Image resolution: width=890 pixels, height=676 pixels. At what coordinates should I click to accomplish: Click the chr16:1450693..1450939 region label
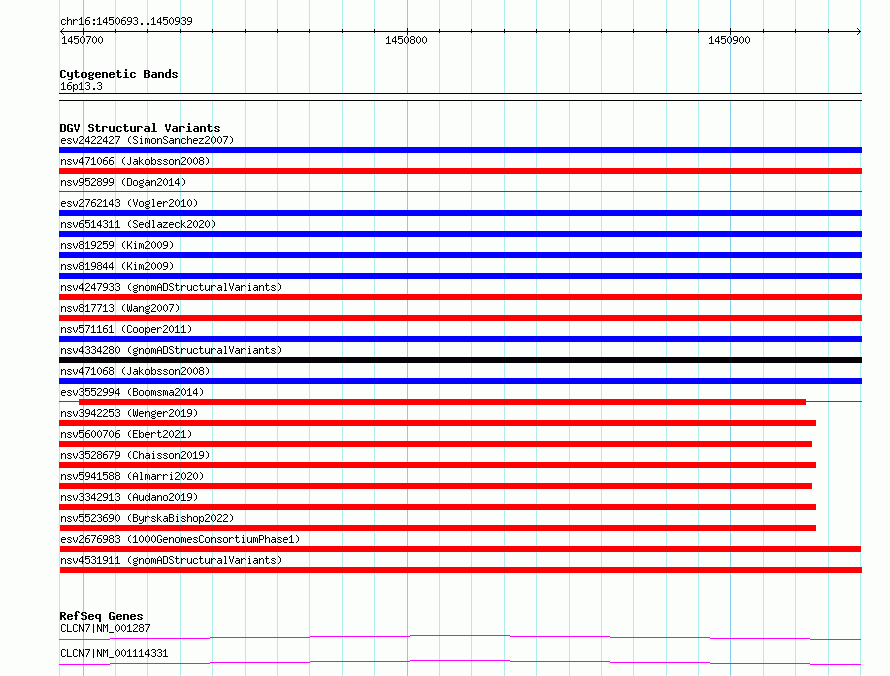(x=126, y=22)
